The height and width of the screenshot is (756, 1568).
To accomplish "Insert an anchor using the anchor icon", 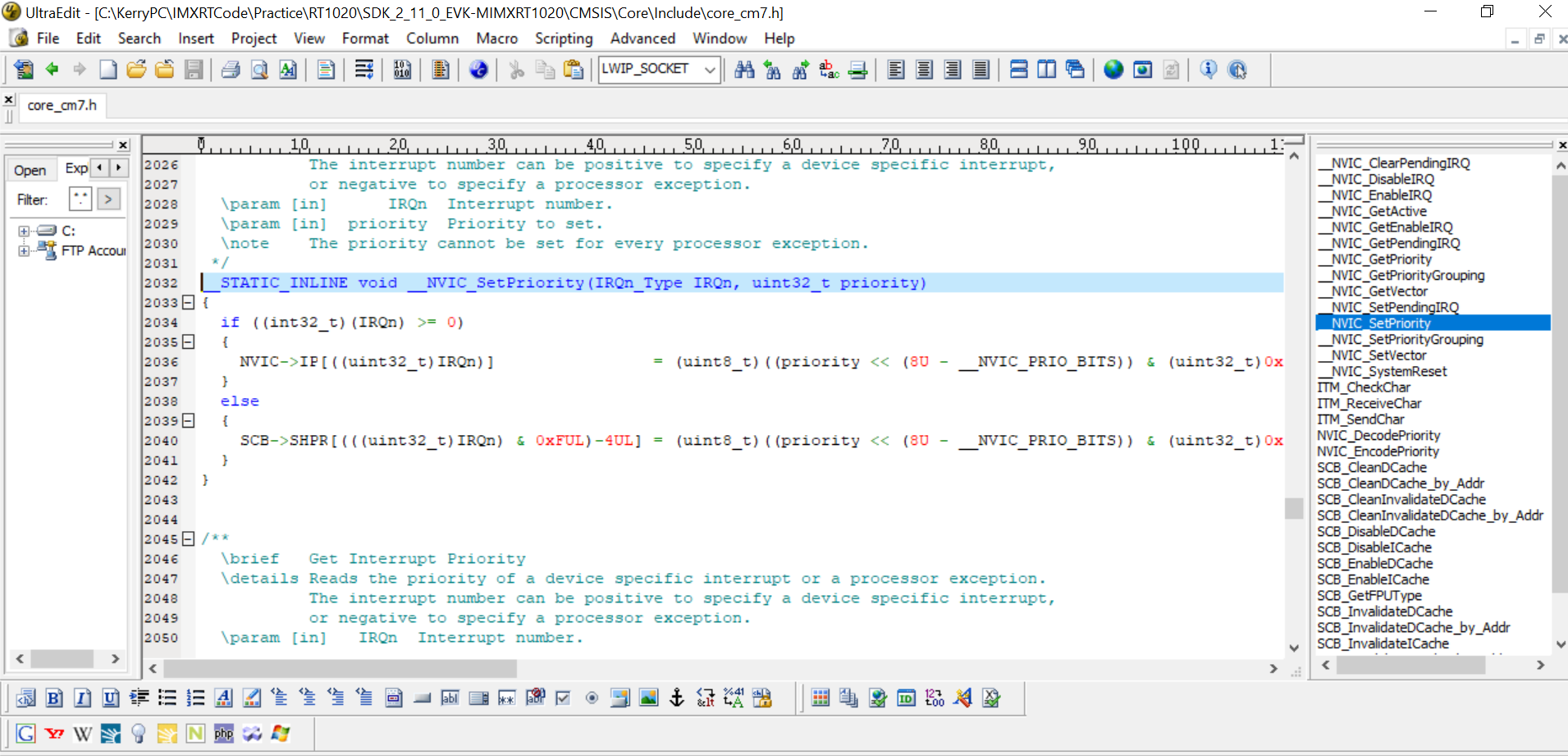I will 676,698.
